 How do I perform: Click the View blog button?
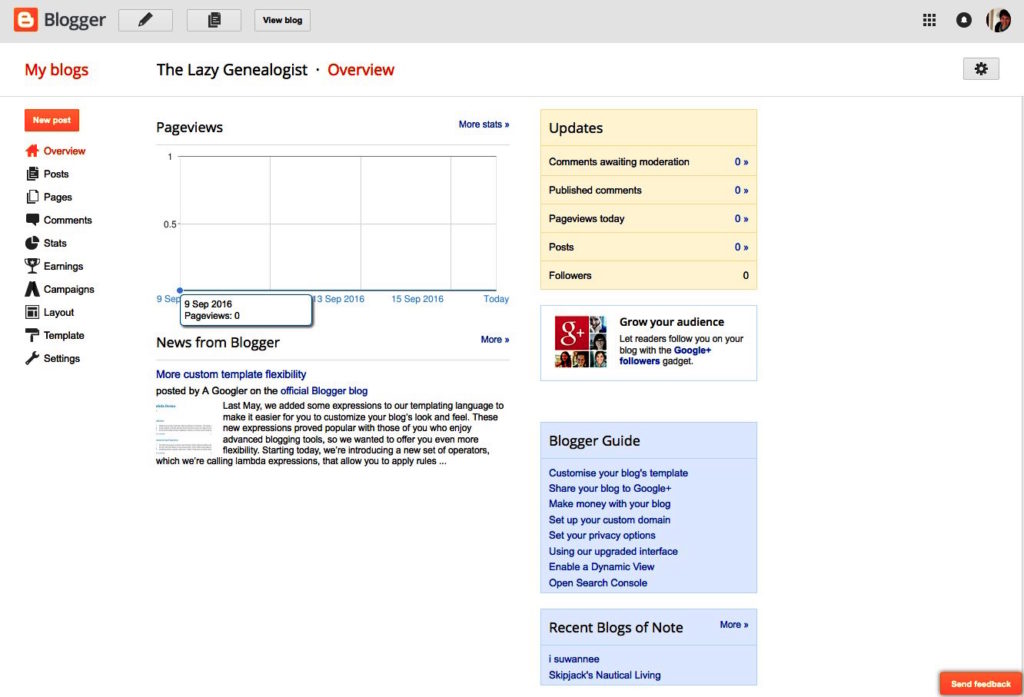click(x=282, y=20)
